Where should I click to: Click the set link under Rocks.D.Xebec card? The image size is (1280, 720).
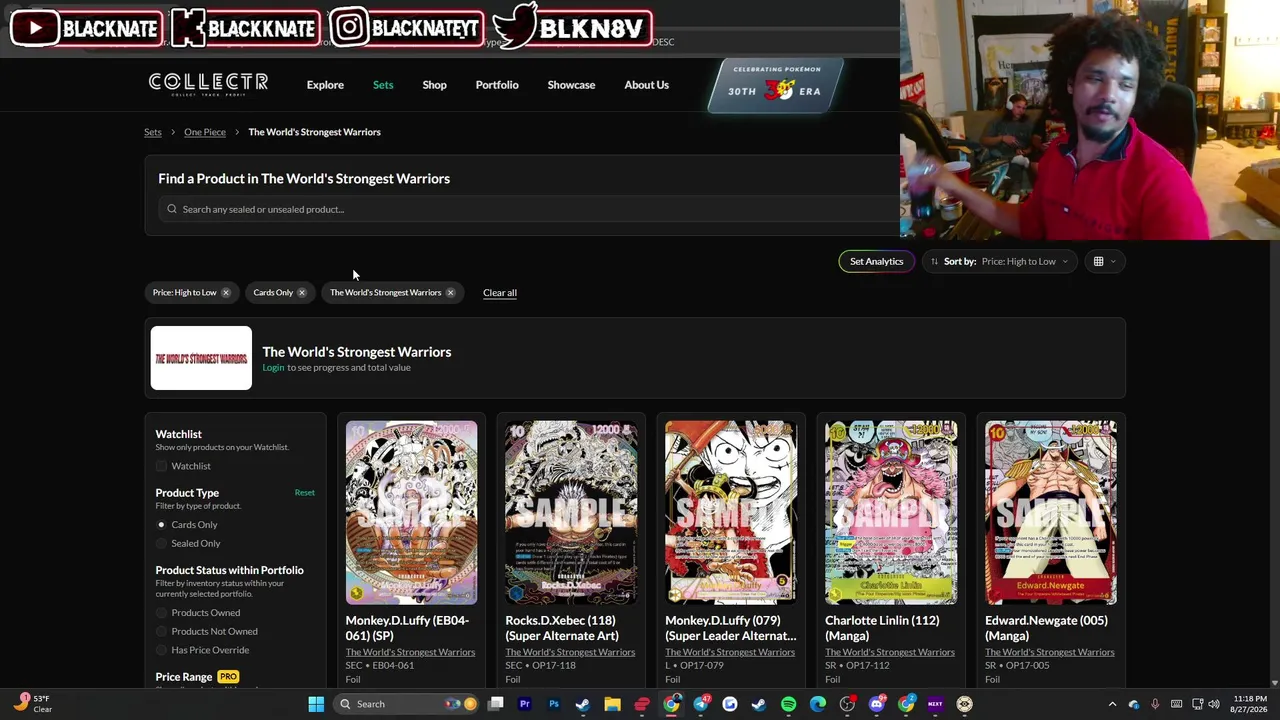570,652
